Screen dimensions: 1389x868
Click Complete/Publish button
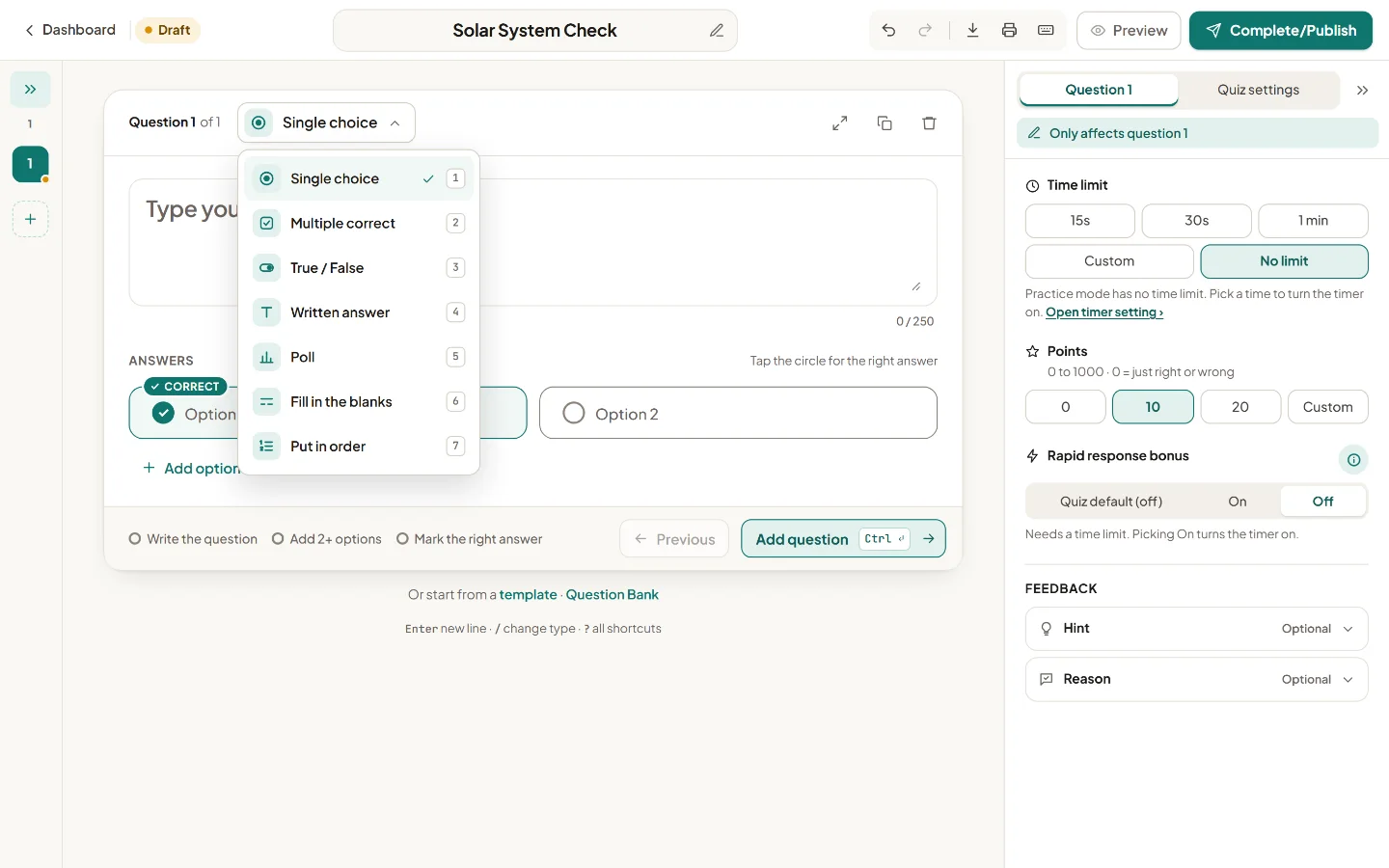[x=1281, y=31]
